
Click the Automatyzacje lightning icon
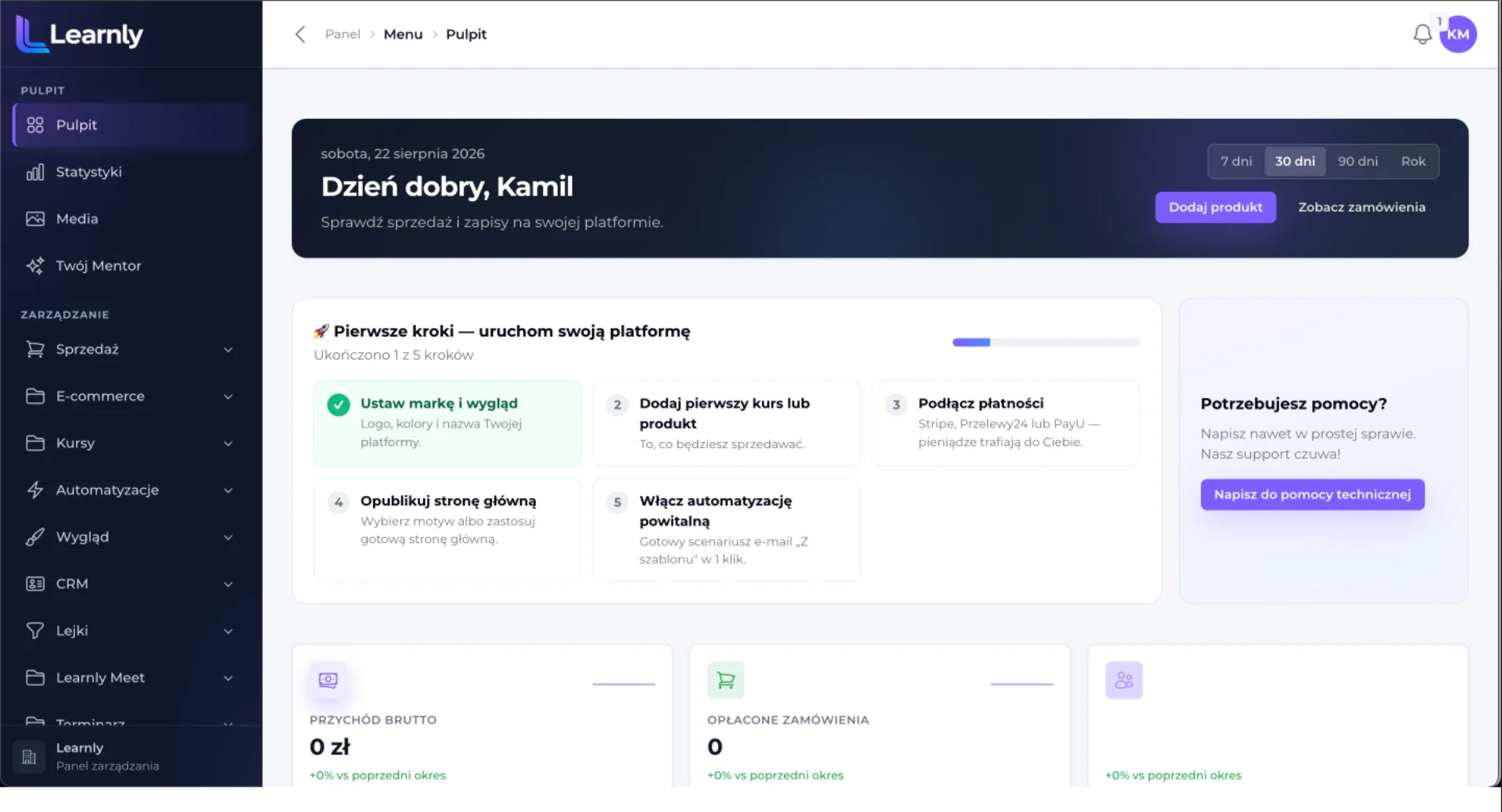point(35,490)
